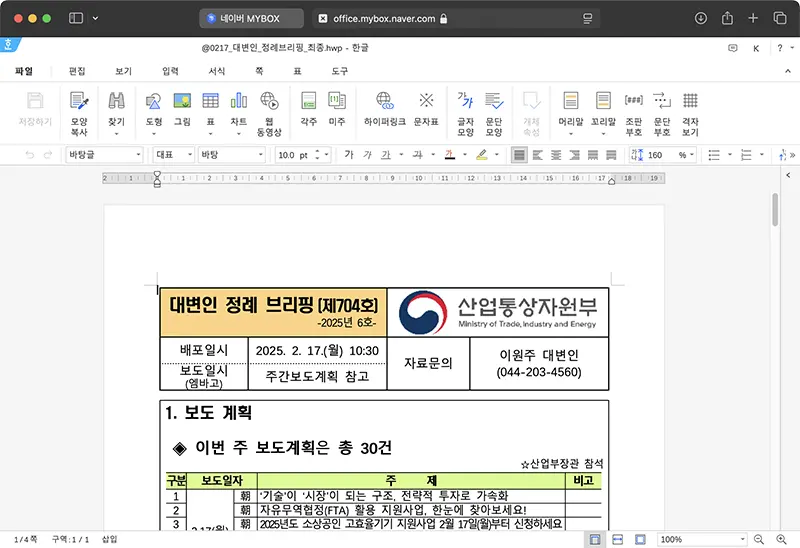Apply the yellow highlighter color
Viewport: 800px width, 548px height.
(482, 155)
